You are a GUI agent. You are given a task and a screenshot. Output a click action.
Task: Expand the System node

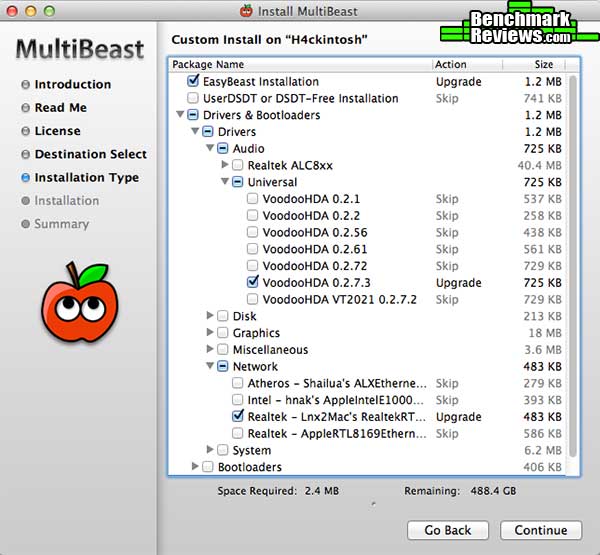click(x=210, y=449)
